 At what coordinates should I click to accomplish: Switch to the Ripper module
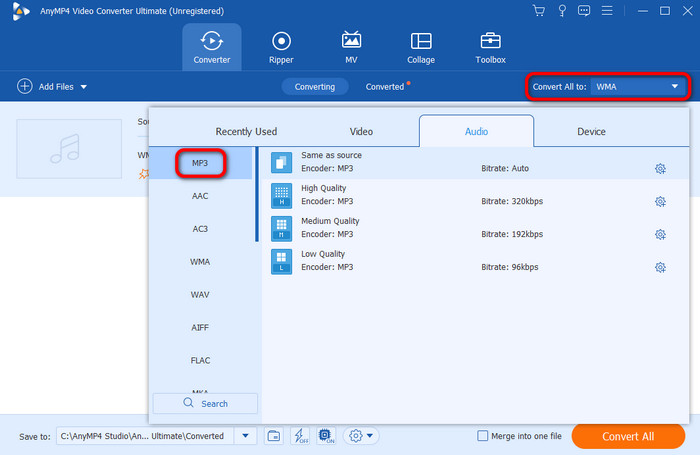point(281,47)
